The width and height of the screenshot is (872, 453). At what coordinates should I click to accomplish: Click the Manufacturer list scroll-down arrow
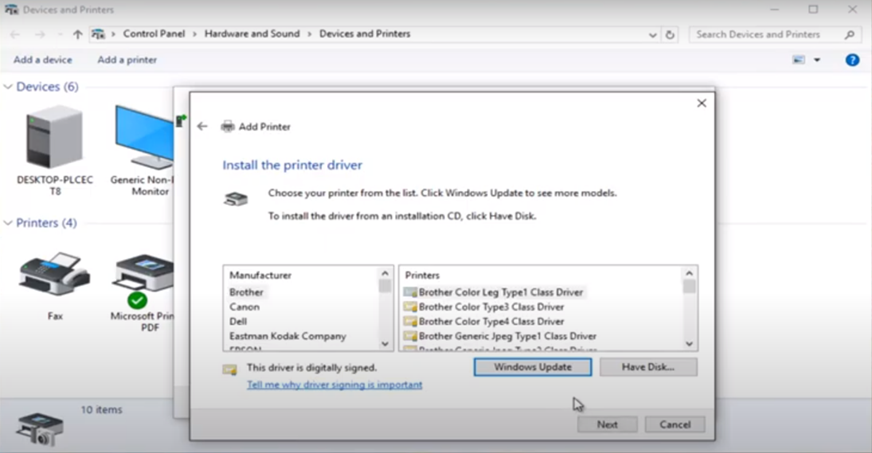point(385,344)
